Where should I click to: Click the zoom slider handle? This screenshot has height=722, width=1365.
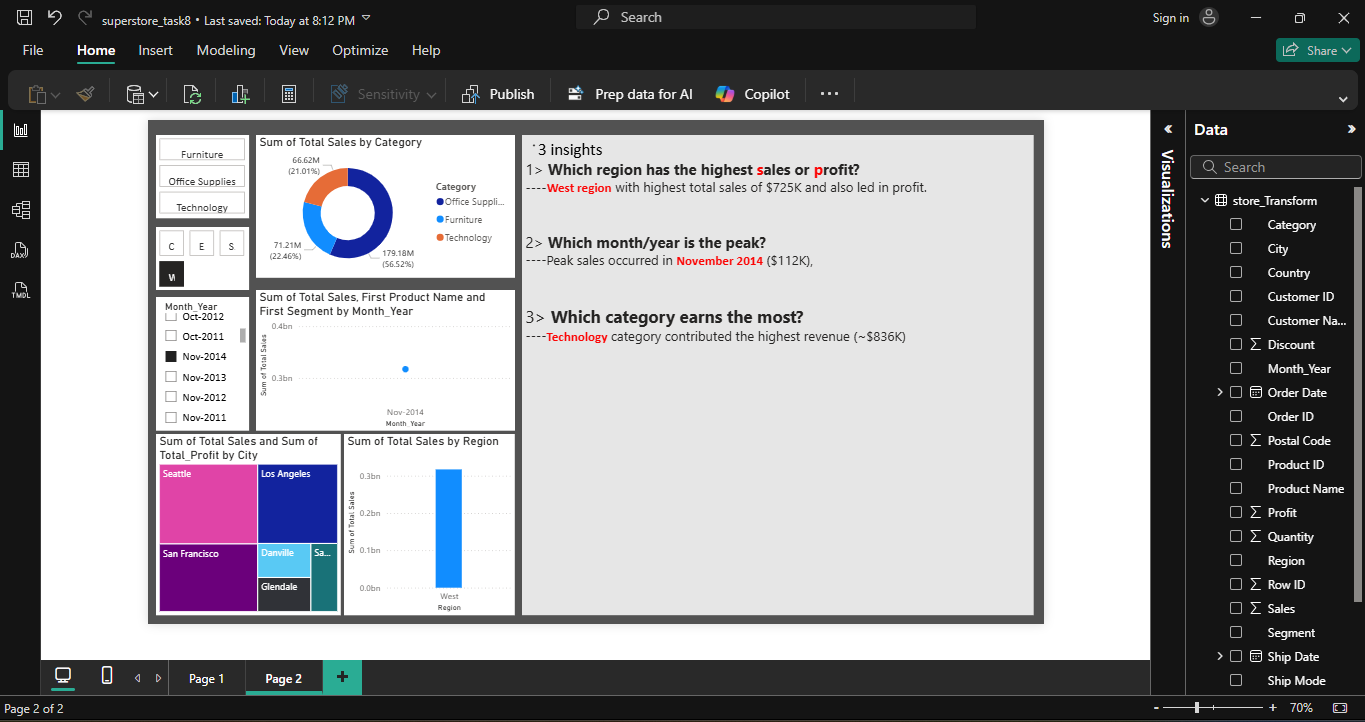tap(1197, 708)
